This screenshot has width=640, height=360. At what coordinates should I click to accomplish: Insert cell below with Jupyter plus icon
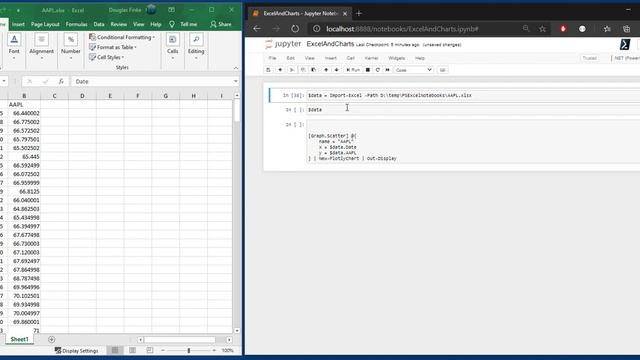click(280, 70)
